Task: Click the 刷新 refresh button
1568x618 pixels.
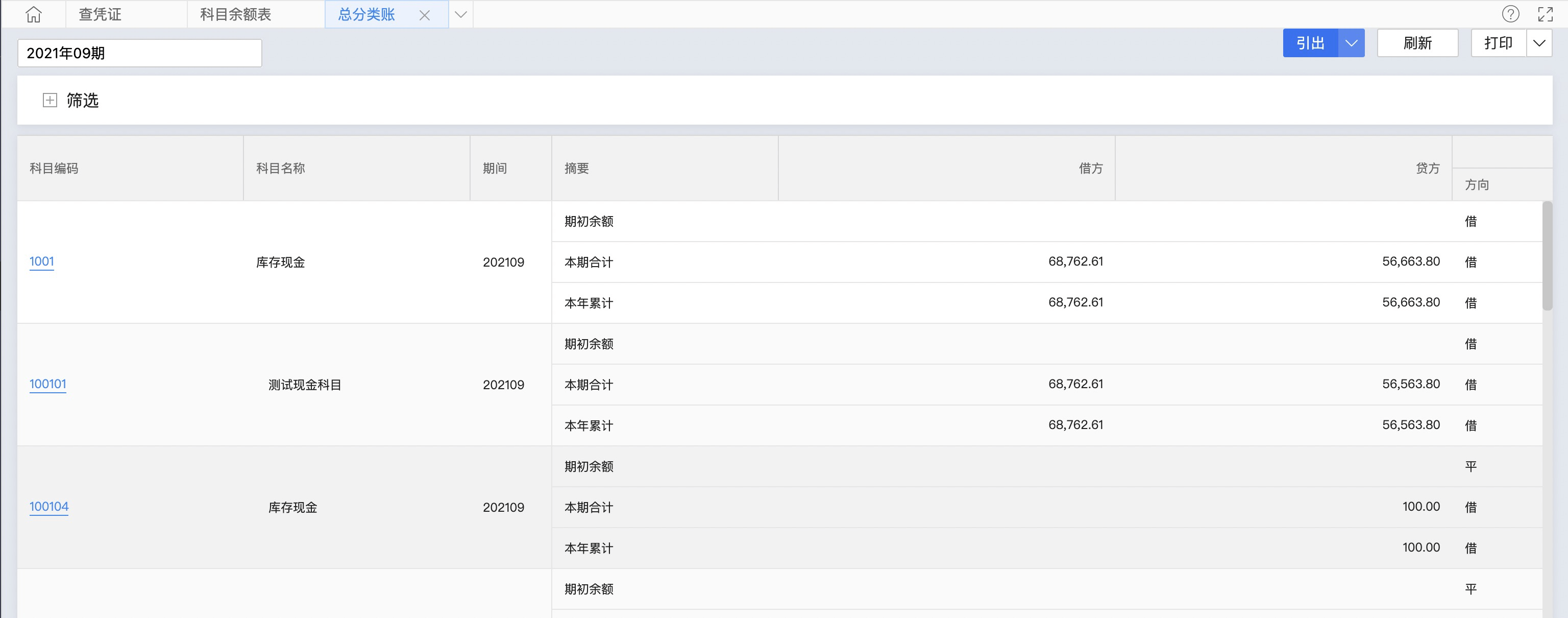Action: click(1417, 43)
